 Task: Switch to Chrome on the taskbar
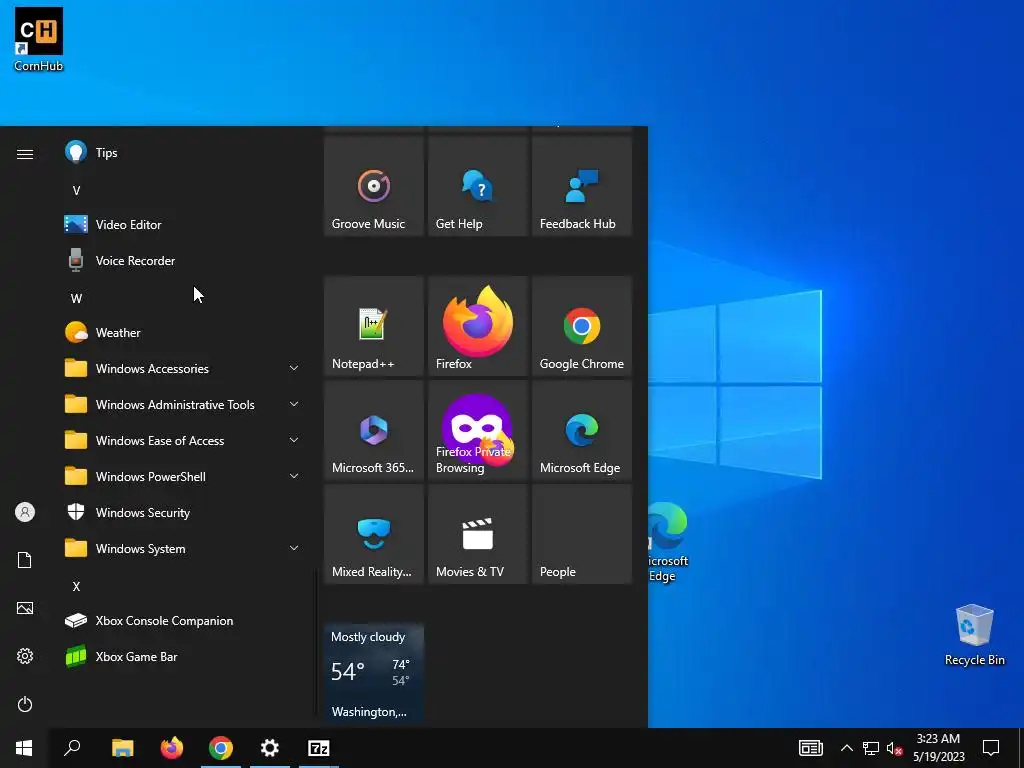[x=221, y=748]
